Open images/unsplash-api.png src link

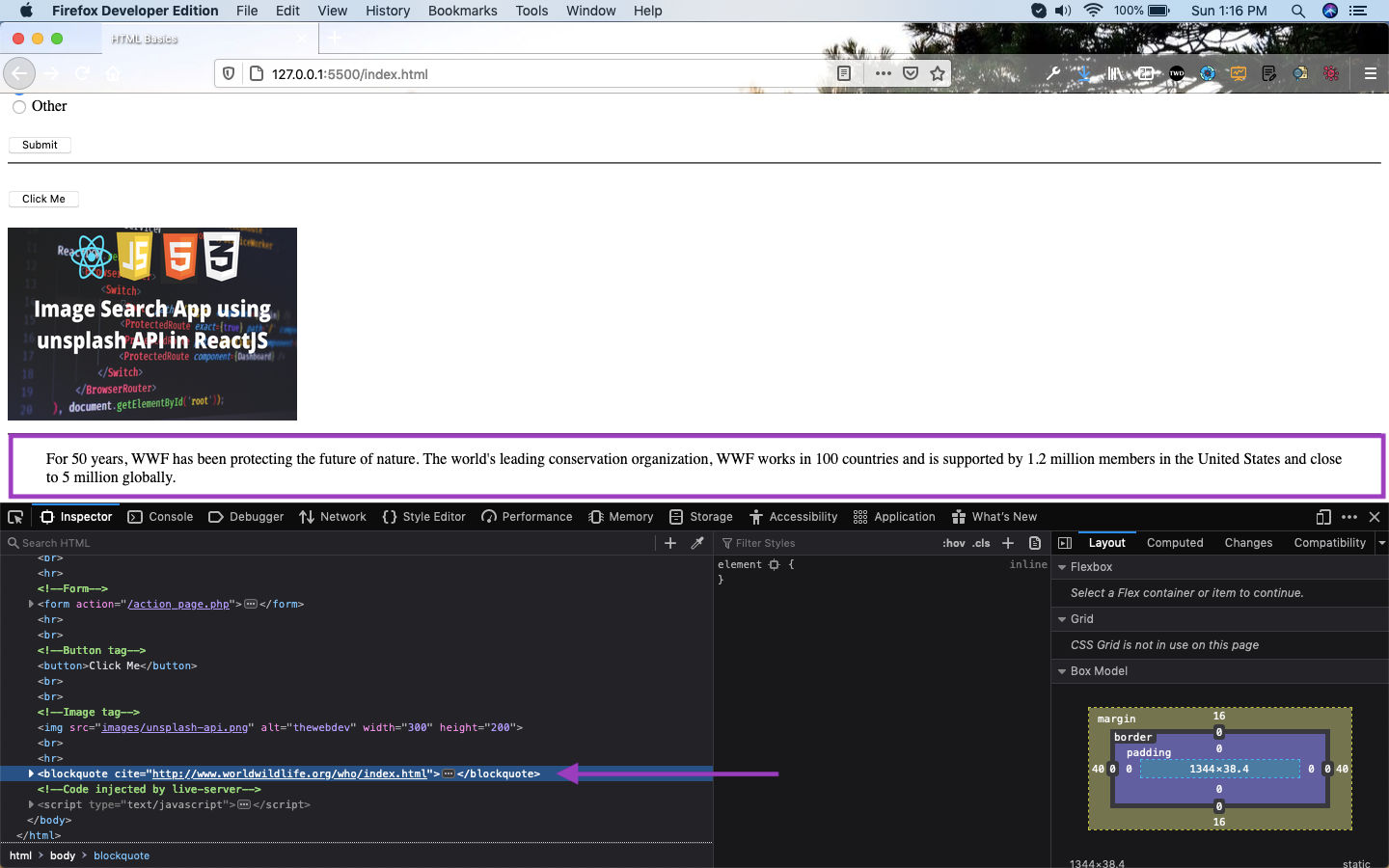pos(175,727)
